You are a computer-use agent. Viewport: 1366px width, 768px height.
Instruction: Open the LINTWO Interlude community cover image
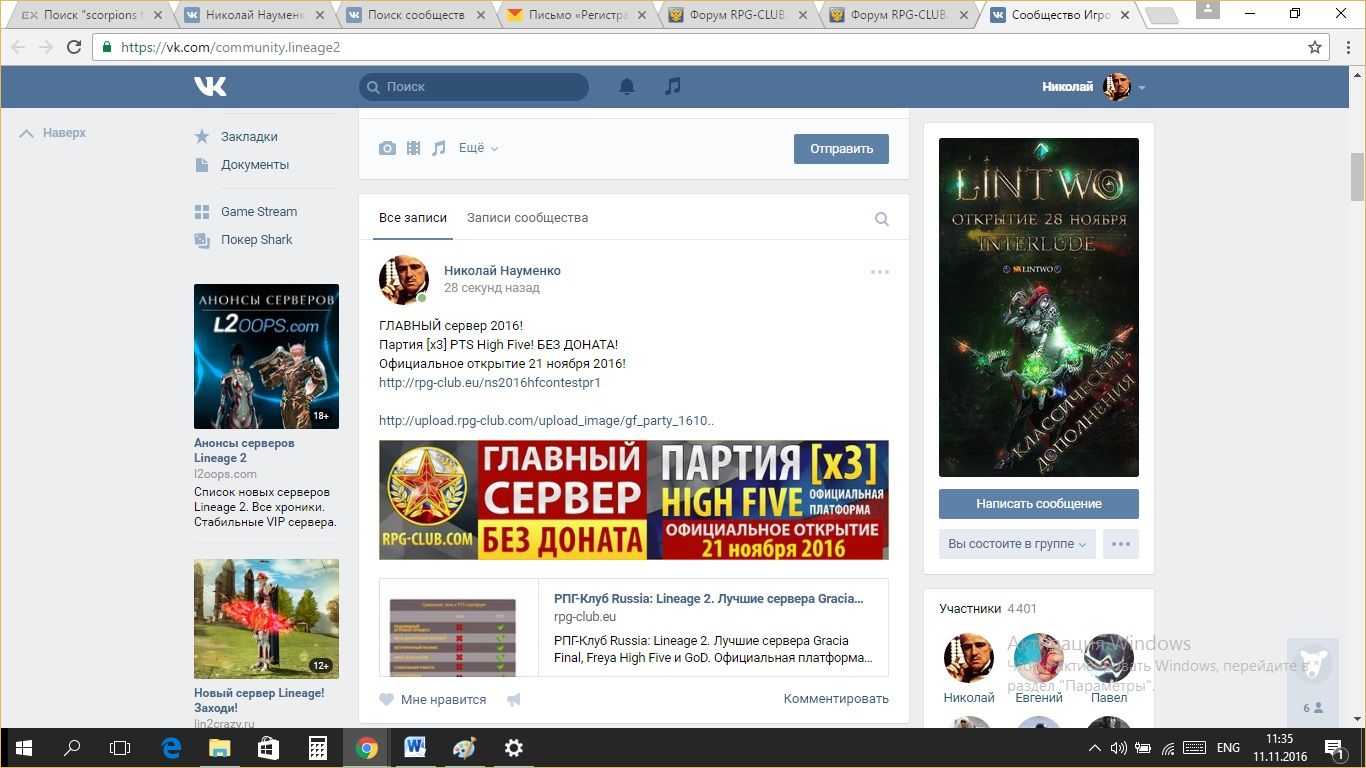click(1039, 307)
